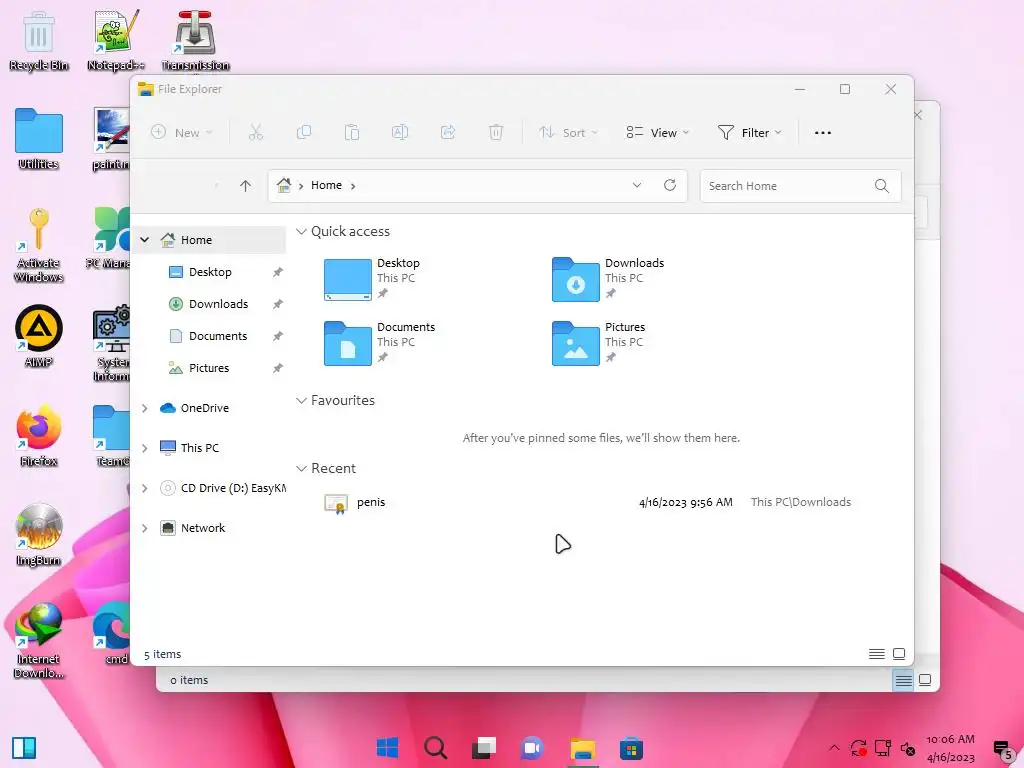This screenshot has height=768, width=1024.
Task: Open the Chat app on taskbar
Action: pos(532,748)
